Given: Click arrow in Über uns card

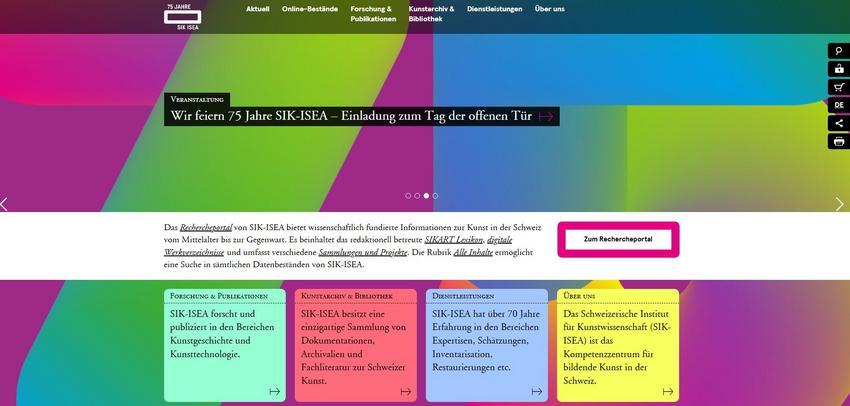Looking at the screenshot, I should 668,391.
